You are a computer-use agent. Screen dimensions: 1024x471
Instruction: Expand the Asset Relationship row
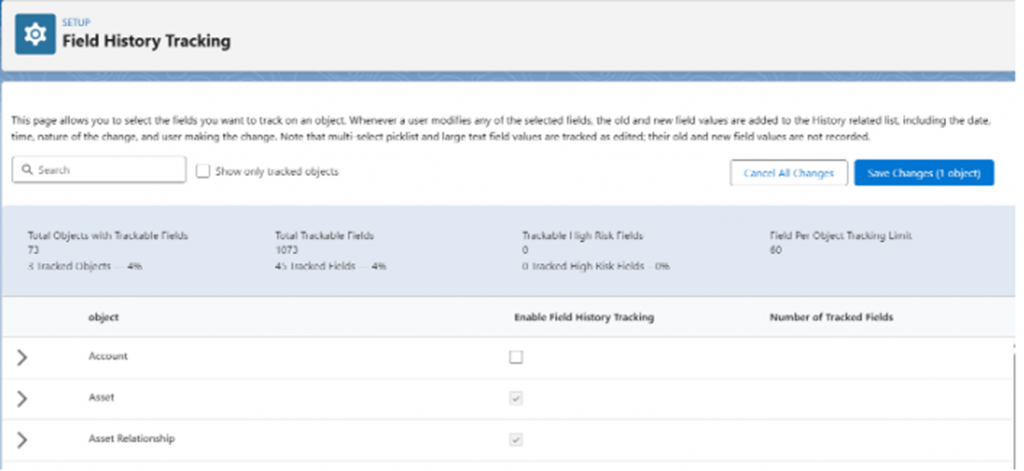pyautogui.click(x=22, y=439)
